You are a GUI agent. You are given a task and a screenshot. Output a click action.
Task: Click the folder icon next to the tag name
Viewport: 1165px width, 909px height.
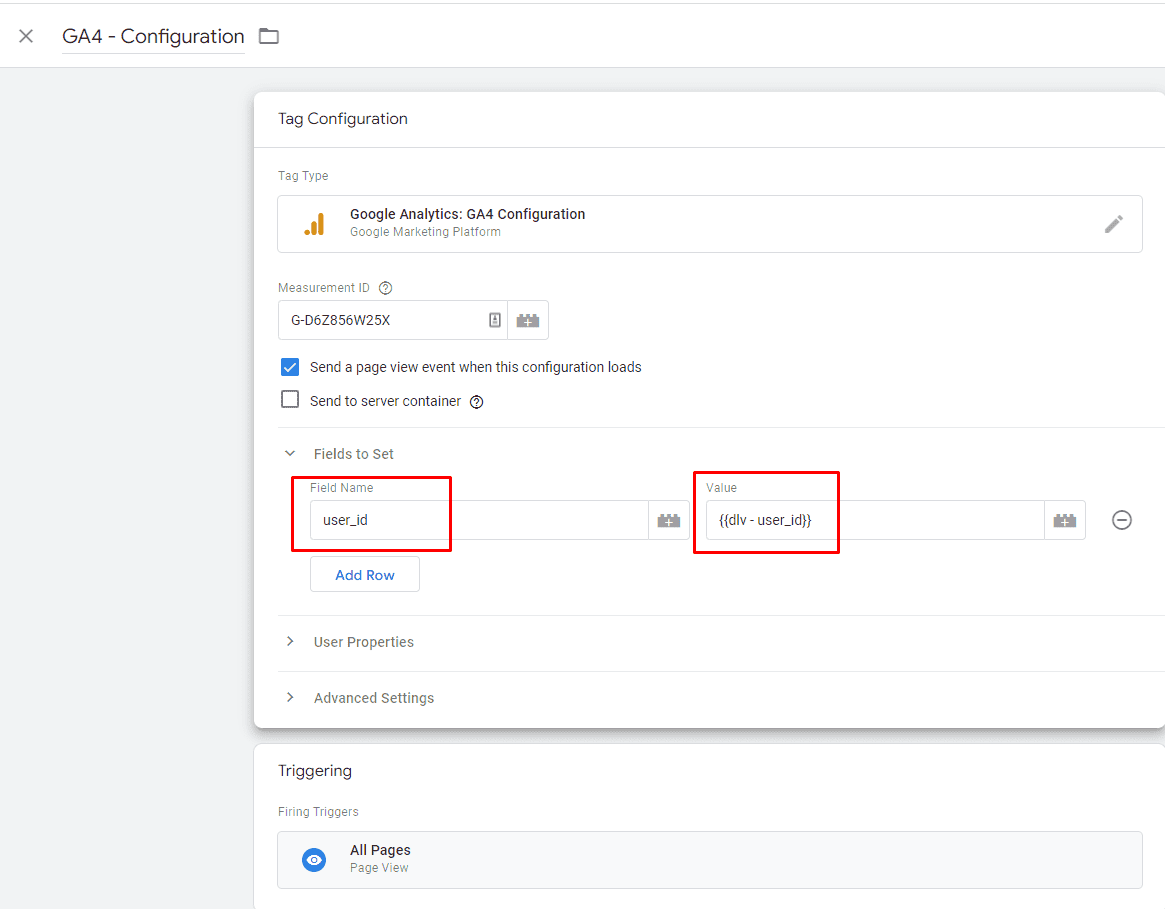(x=268, y=34)
